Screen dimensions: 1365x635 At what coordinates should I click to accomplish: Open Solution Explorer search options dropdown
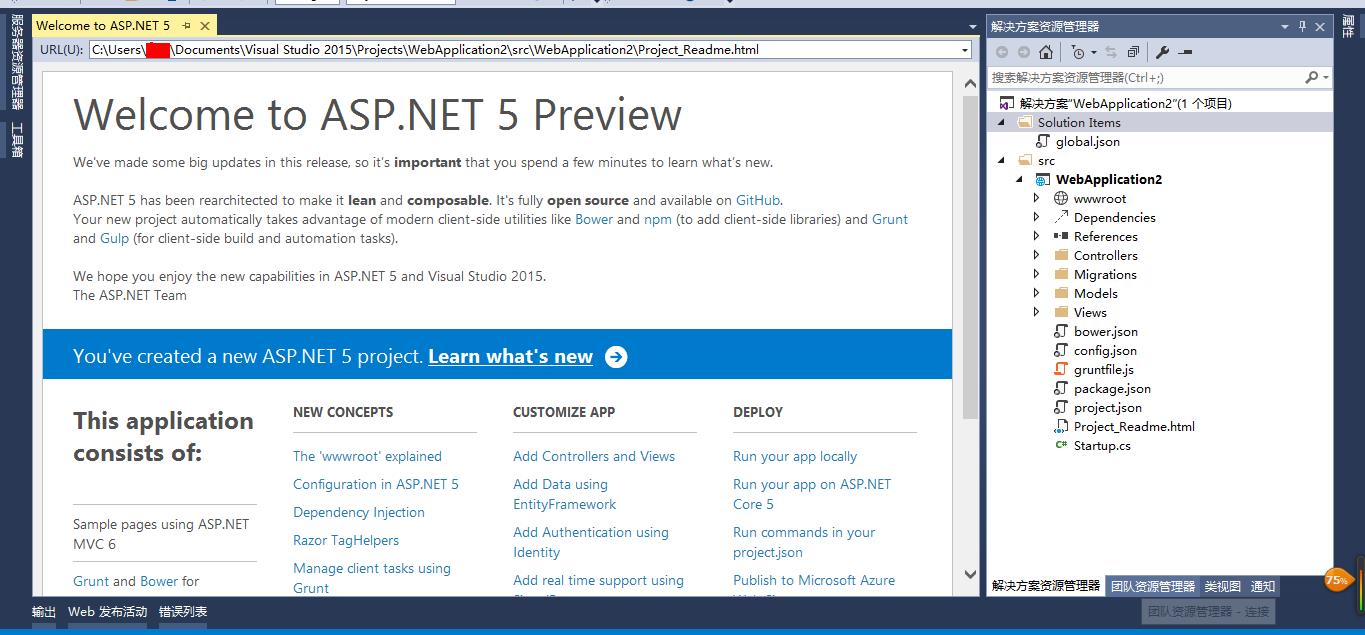tap(1326, 77)
